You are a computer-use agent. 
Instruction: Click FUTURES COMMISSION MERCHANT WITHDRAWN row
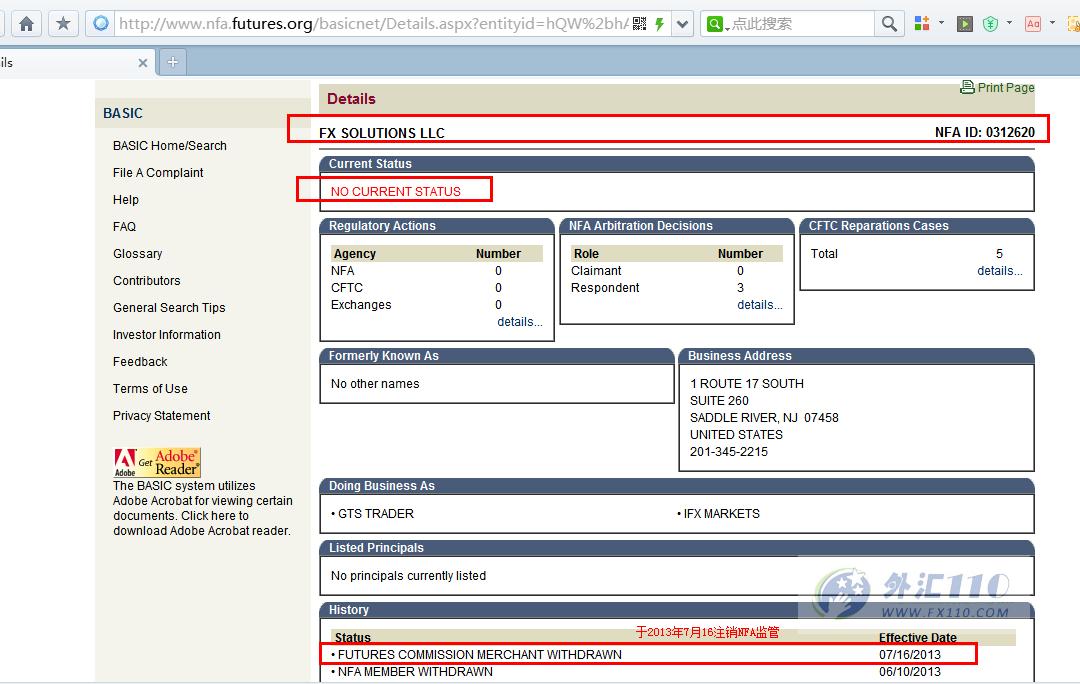(648, 654)
